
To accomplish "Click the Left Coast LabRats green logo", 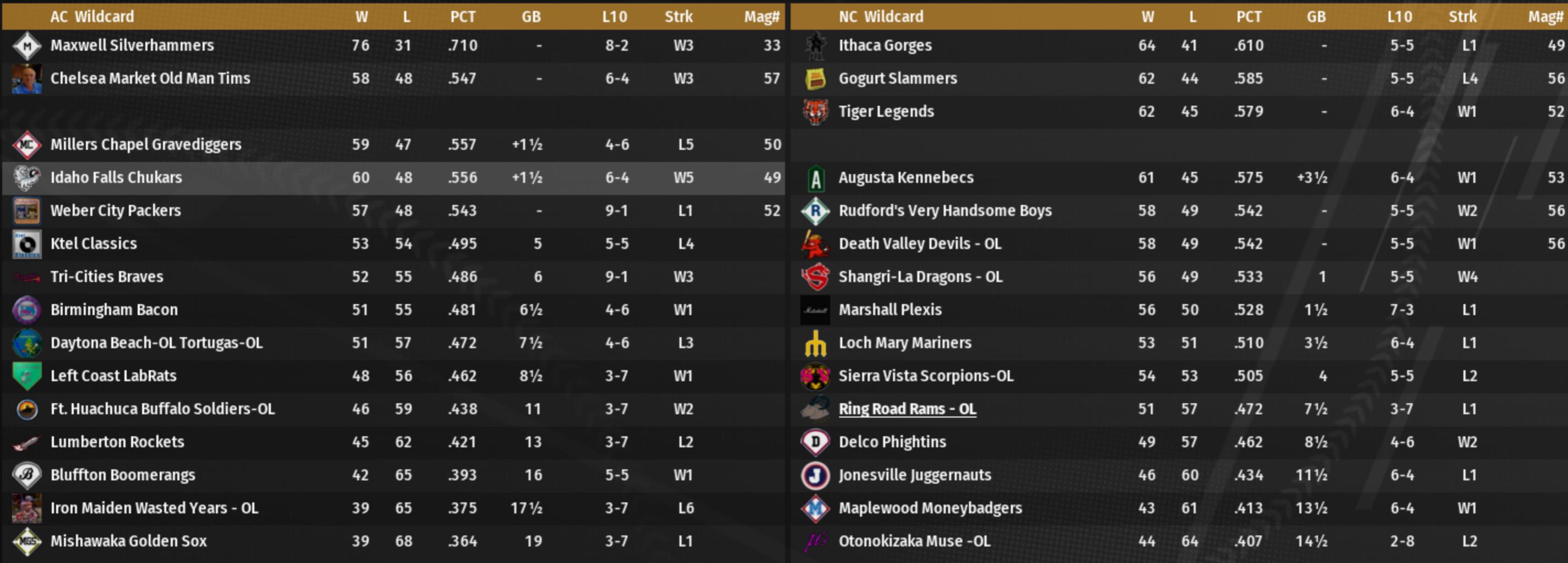I will click(x=27, y=376).
